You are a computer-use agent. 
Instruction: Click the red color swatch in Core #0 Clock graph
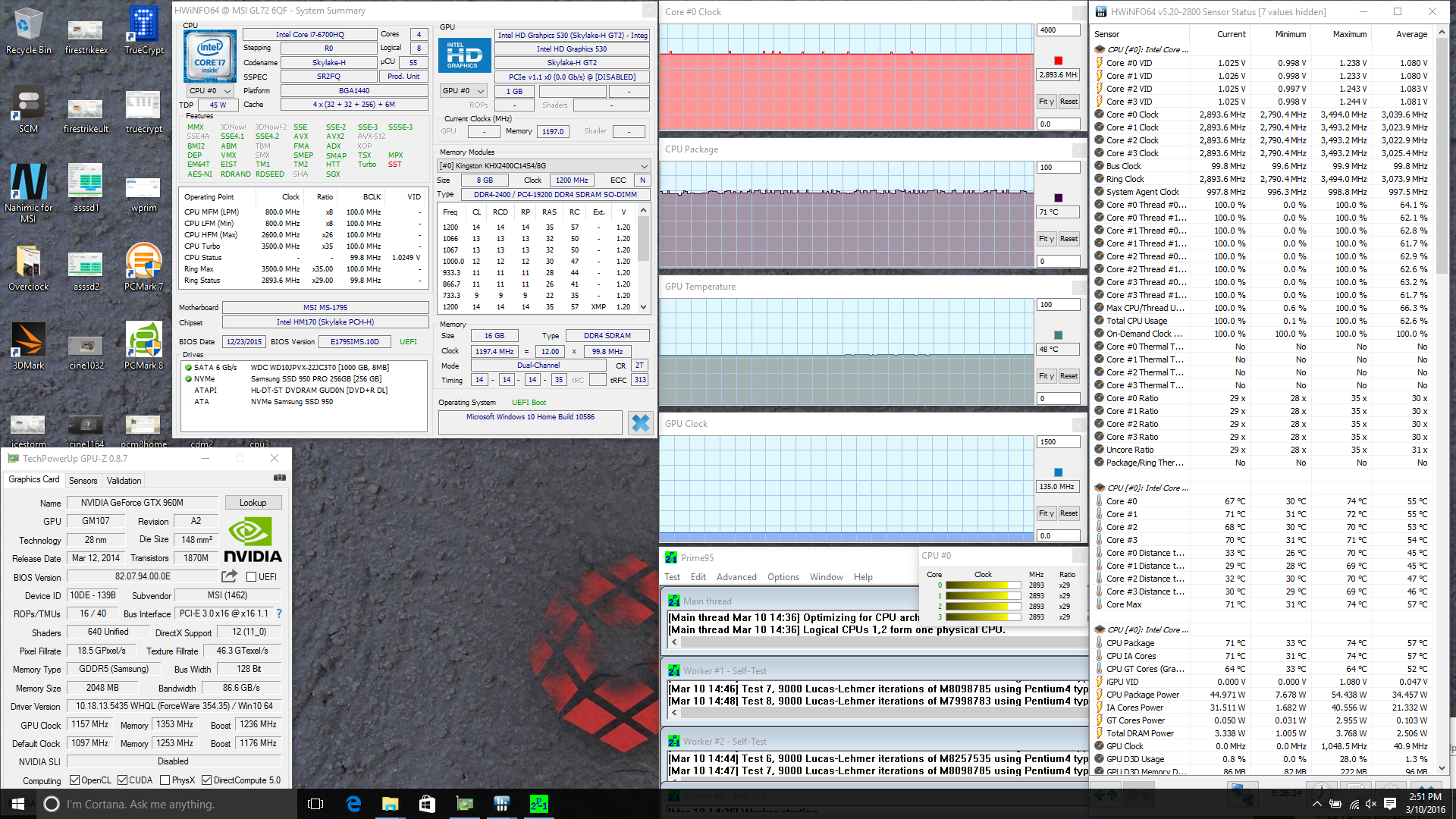(1058, 61)
